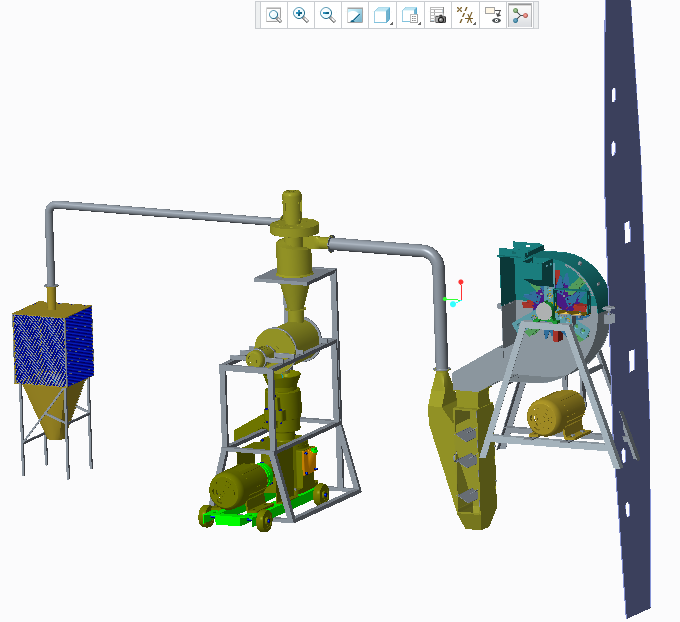Select the olive hopper with gray louvers
The image size is (680, 622).
464,449
